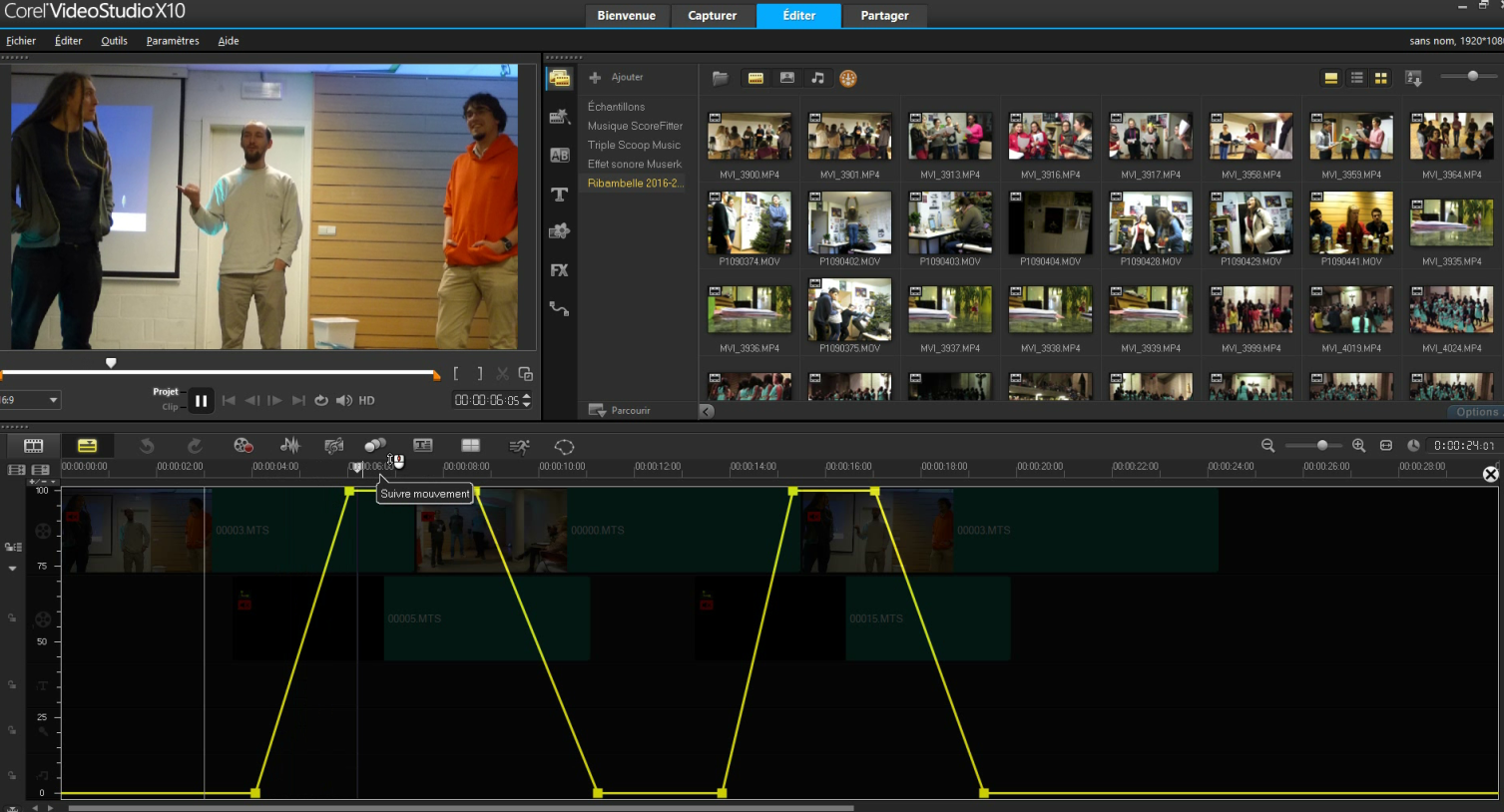Toggle display of photos in library

click(787, 78)
